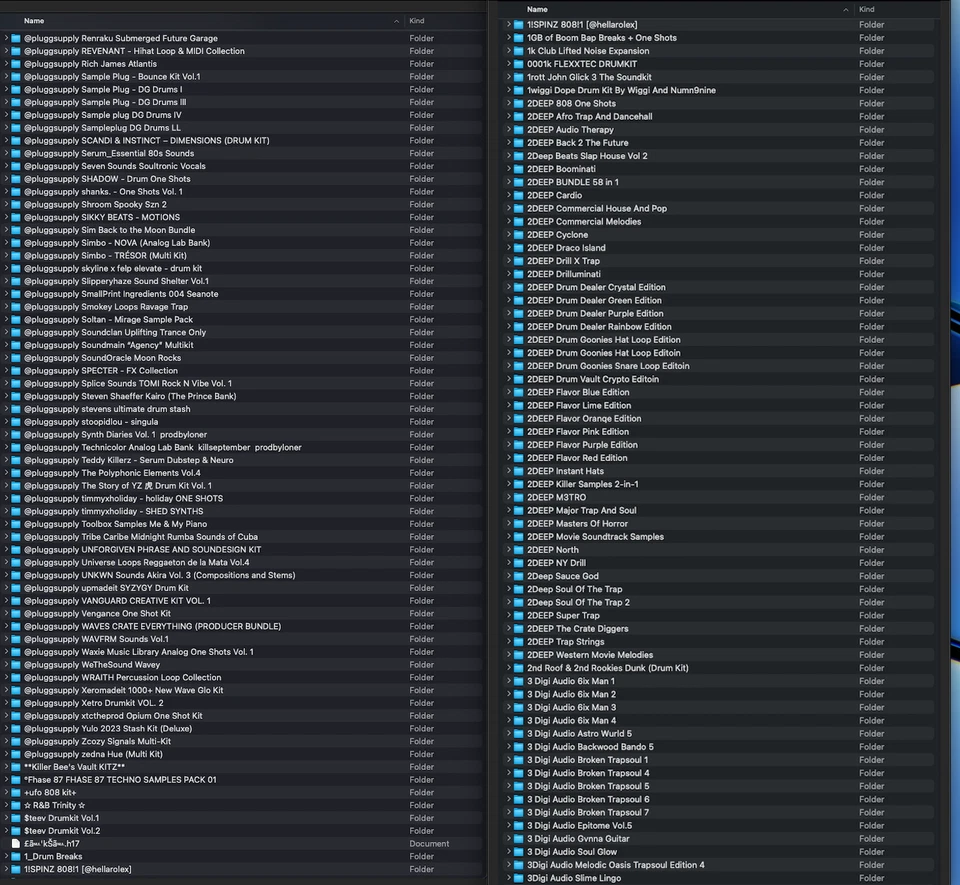Select 2DEEP Movie Soundtrack Samples row
The height and width of the screenshot is (885, 960).
tap(718, 537)
